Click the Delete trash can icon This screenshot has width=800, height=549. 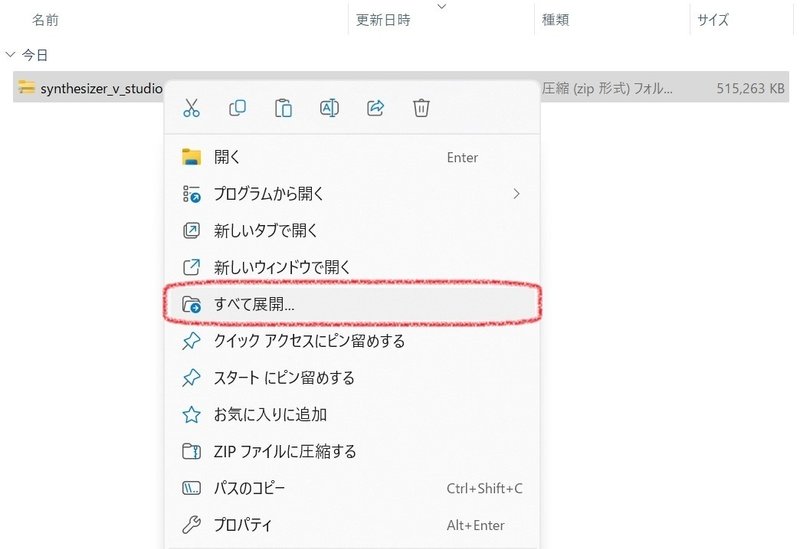421,108
